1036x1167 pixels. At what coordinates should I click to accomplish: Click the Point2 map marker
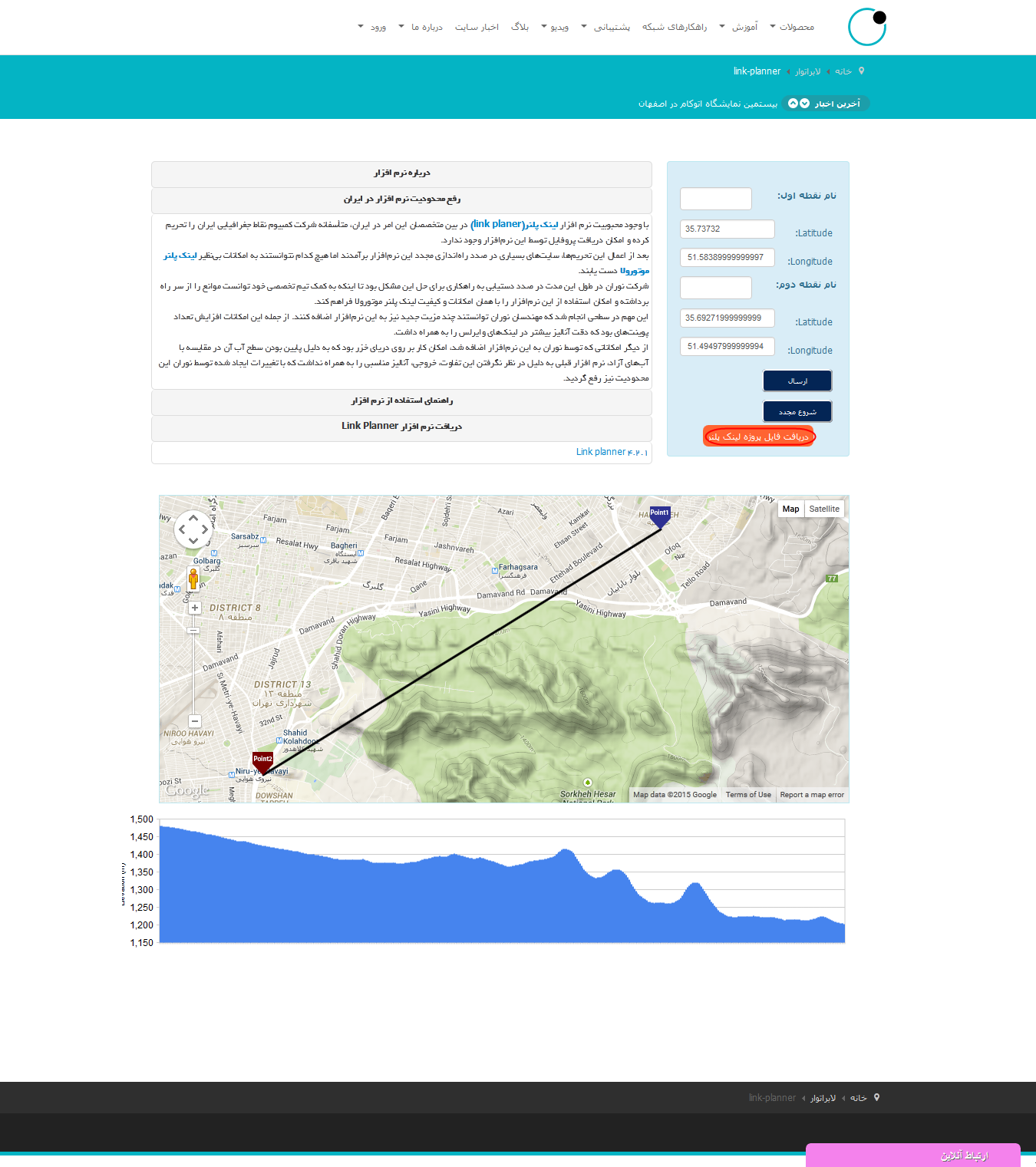262,762
